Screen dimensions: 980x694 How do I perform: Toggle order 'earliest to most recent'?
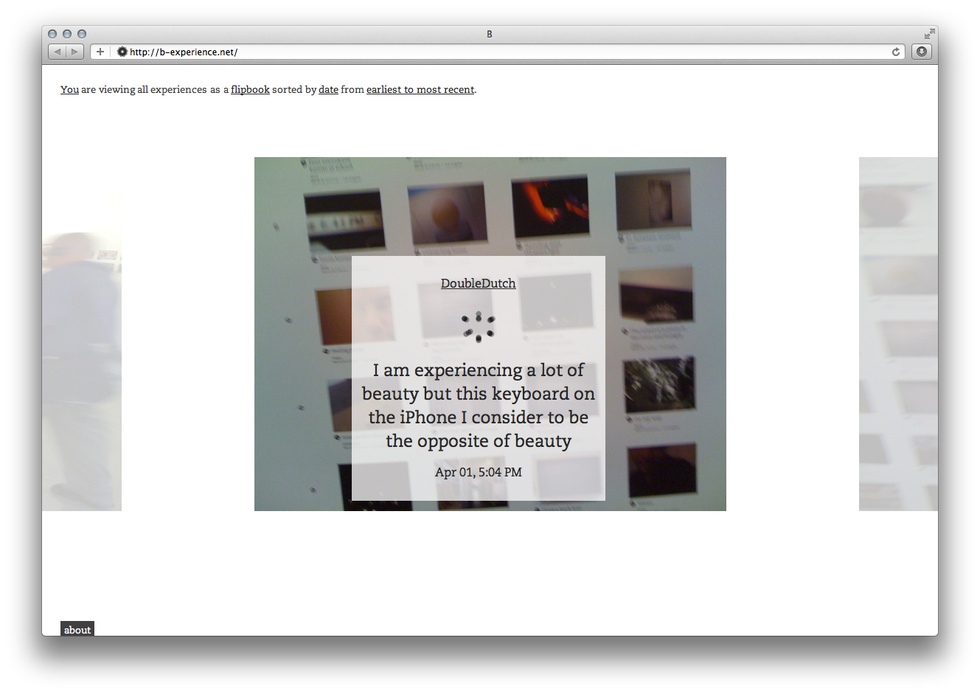[x=420, y=89]
